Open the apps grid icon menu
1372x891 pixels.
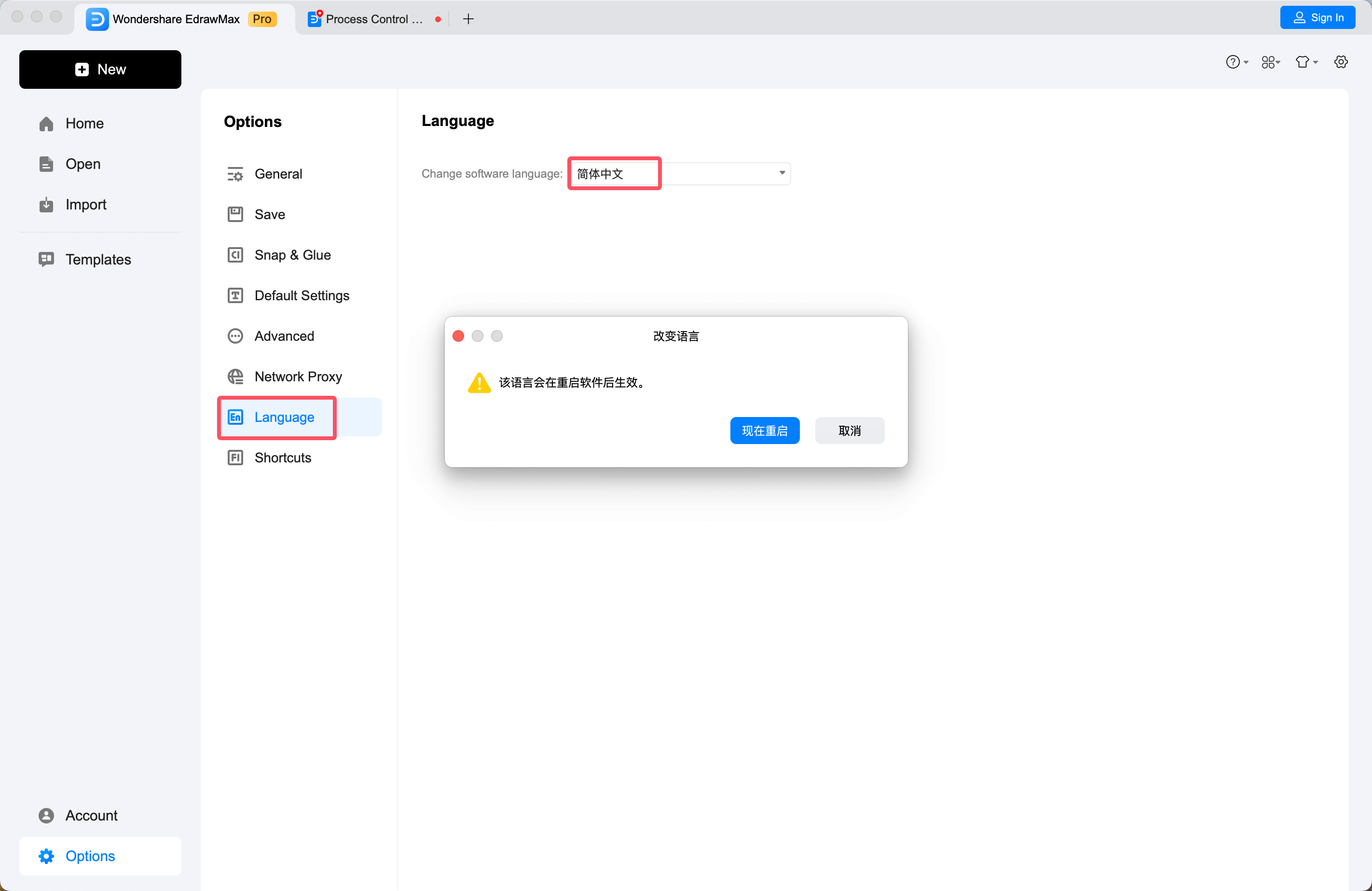click(x=1269, y=62)
